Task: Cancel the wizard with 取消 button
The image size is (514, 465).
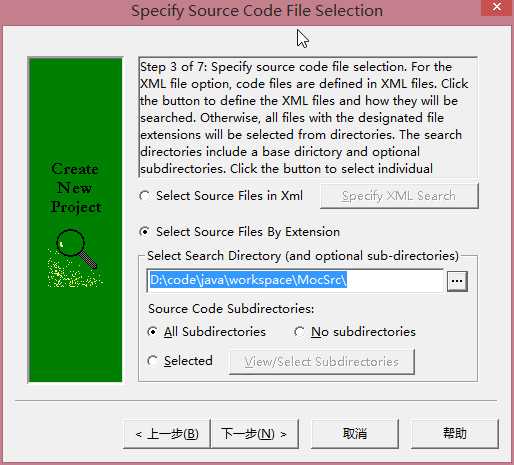Action: (x=355, y=434)
